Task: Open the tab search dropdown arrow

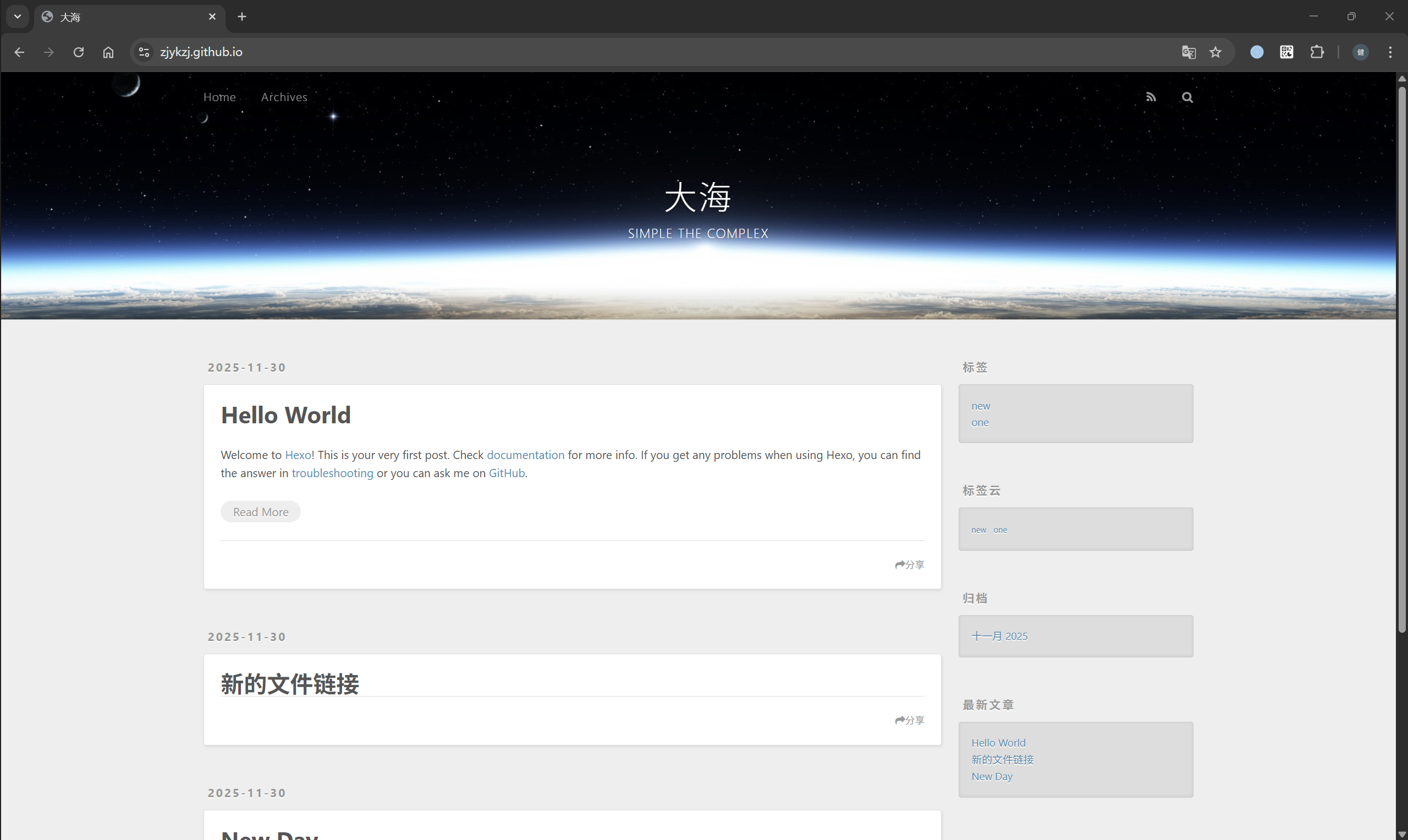Action: [18, 16]
